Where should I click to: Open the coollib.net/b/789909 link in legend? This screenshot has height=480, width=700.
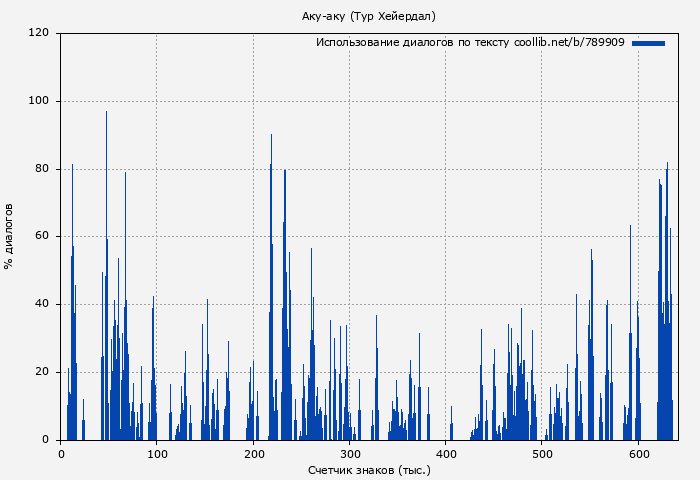click(569, 43)
